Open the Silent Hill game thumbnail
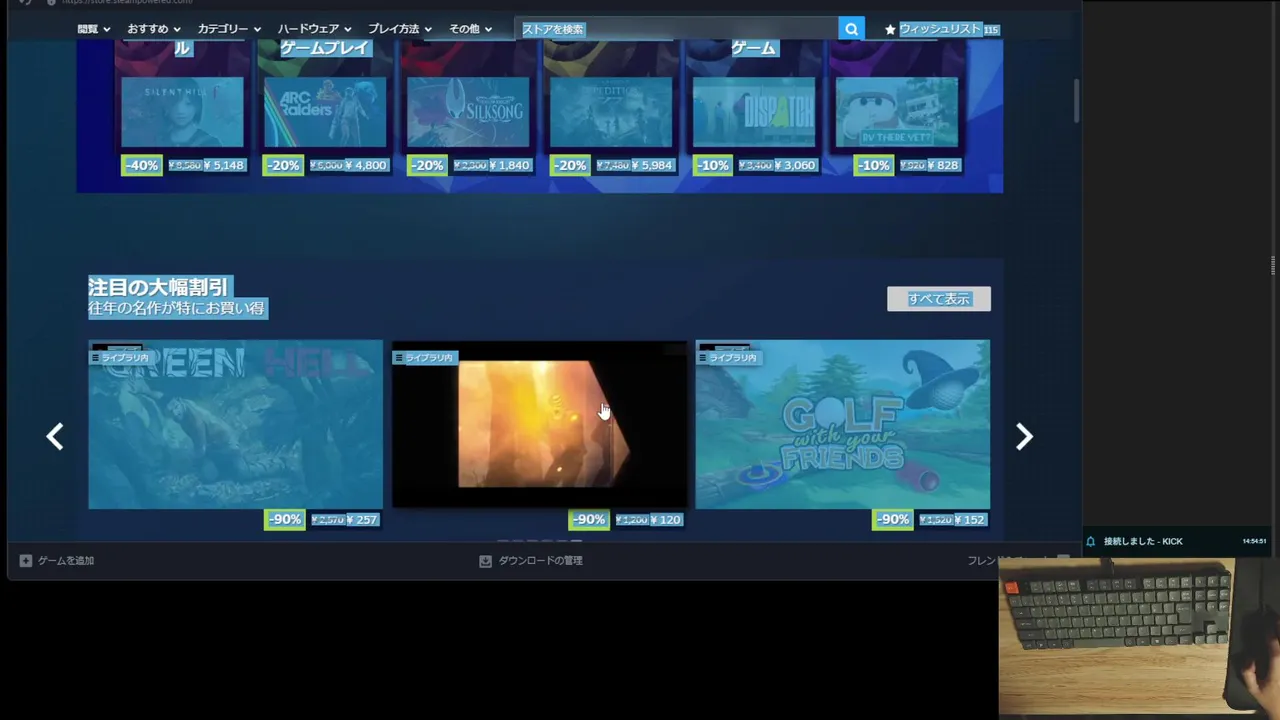The height and width of the screenshot is (720, 1280). click(182, 112)
